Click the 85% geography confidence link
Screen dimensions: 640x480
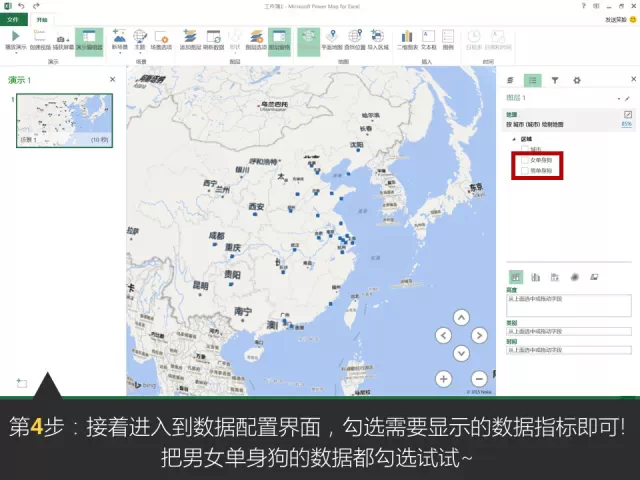pyautogui.click(x=627, y=124)
